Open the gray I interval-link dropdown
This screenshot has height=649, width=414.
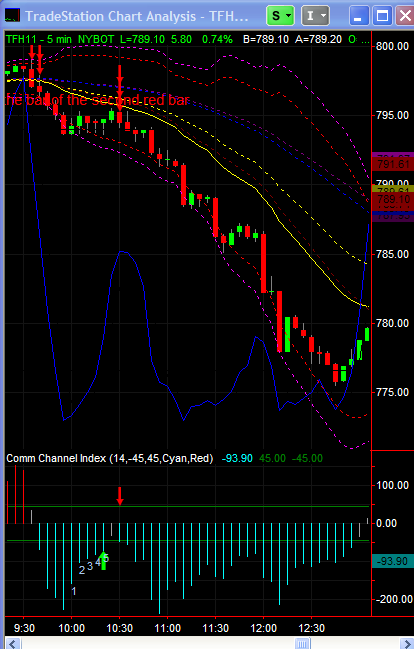click(x=315, y=16)
